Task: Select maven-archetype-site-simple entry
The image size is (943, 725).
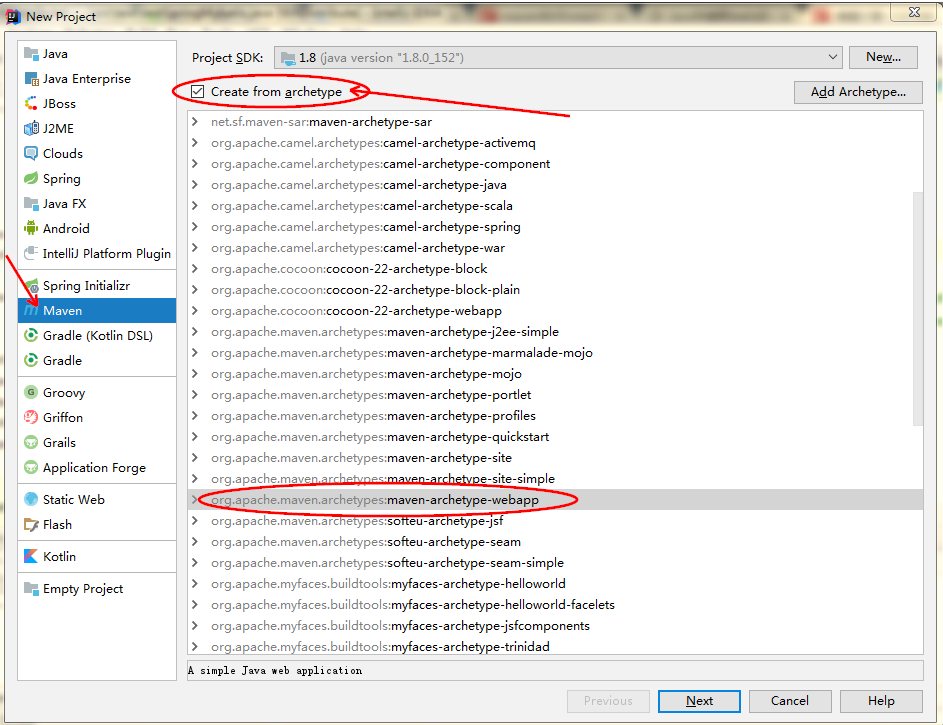Action: click(555, 479)
